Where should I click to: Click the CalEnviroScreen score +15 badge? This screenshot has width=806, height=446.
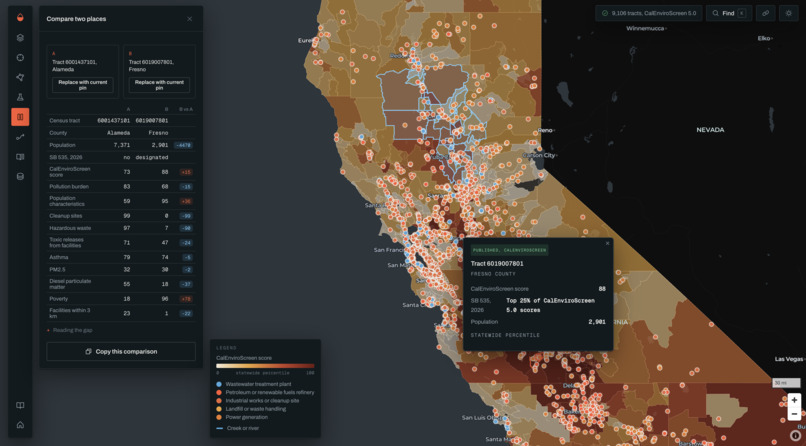pyautogui.click(x=186, y=172)
